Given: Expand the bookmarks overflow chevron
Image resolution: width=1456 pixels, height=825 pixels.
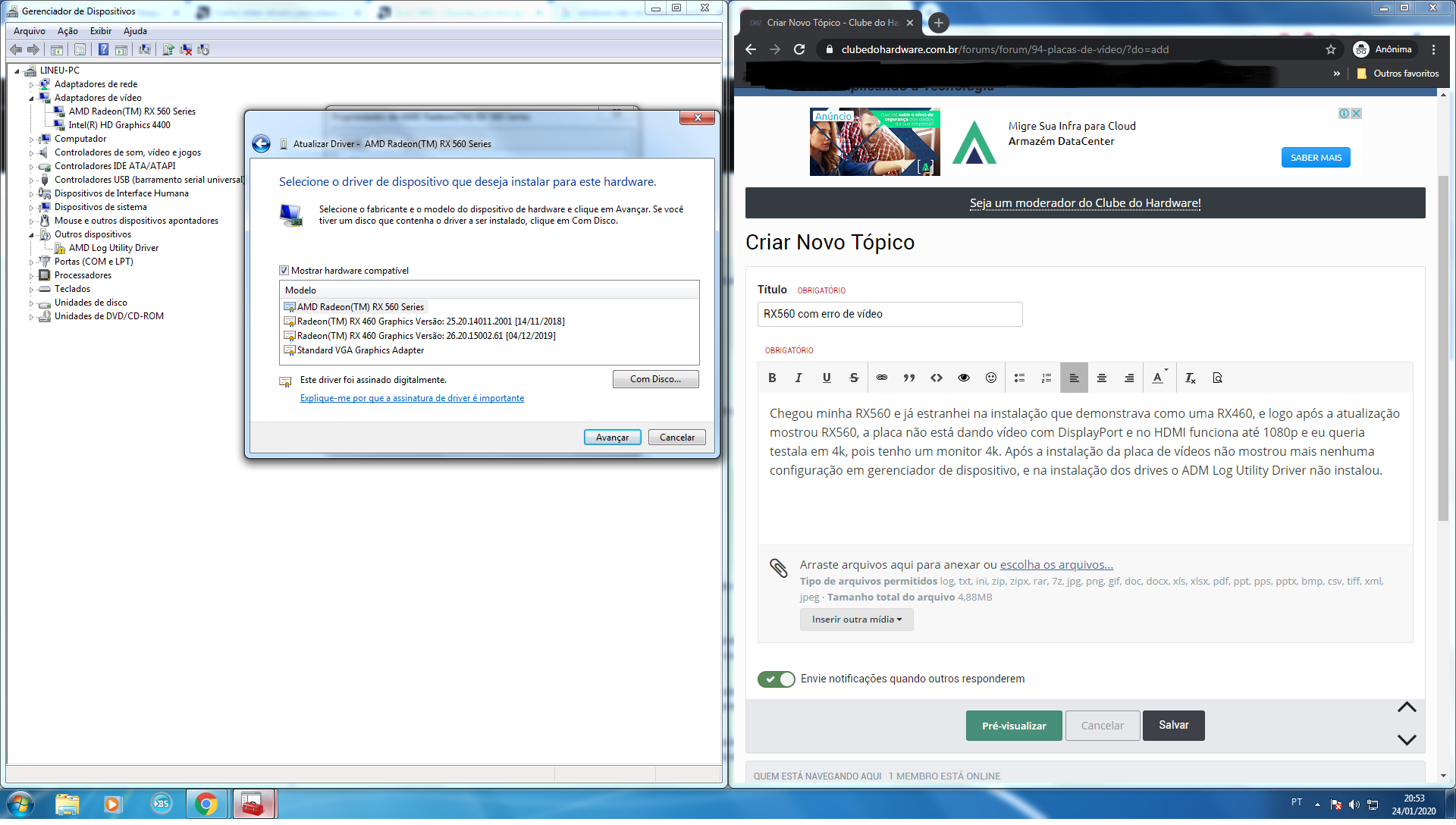Looking at the screenshot, I should click(1336, 74).
